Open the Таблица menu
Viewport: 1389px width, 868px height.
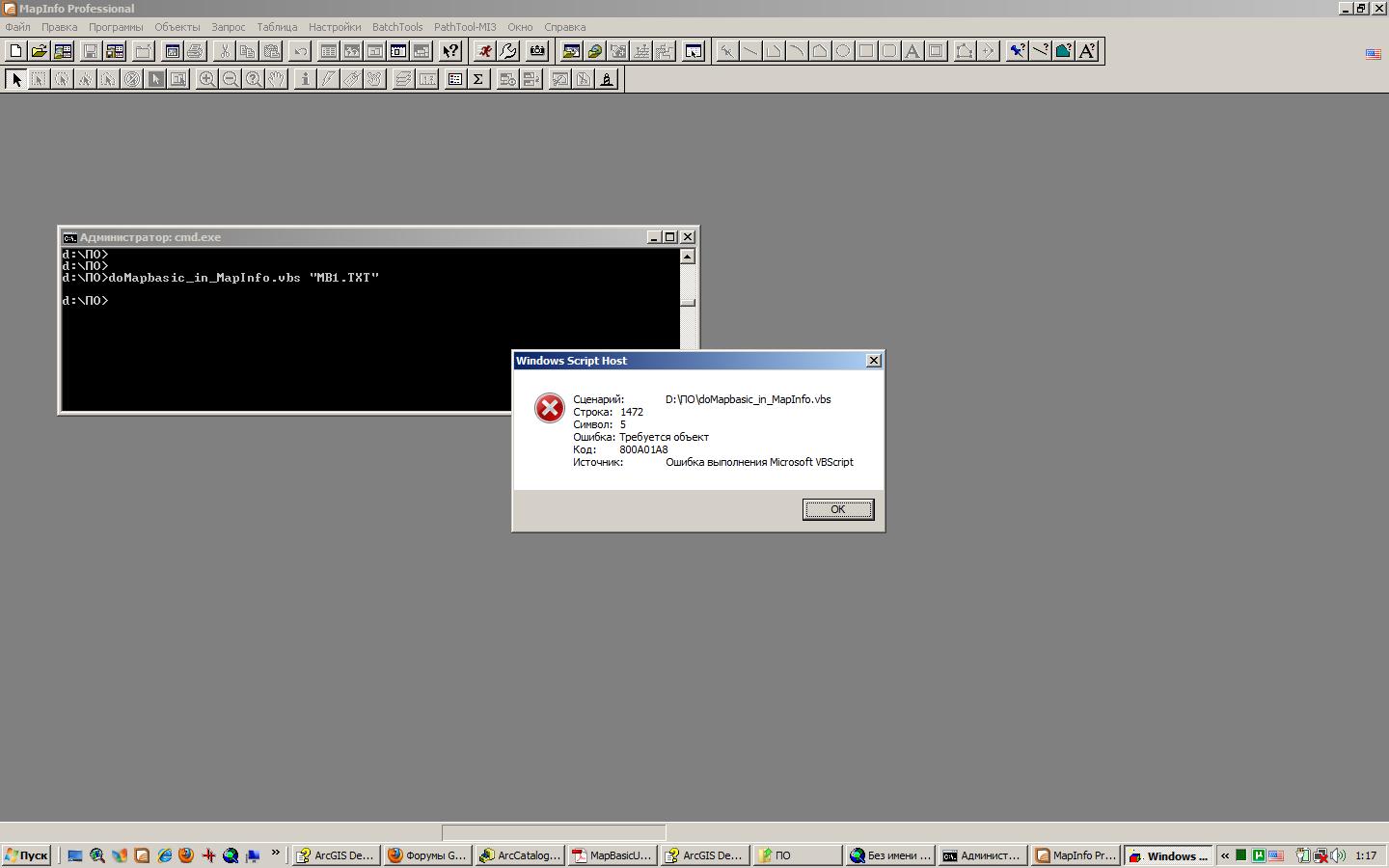tap(277, 27)
